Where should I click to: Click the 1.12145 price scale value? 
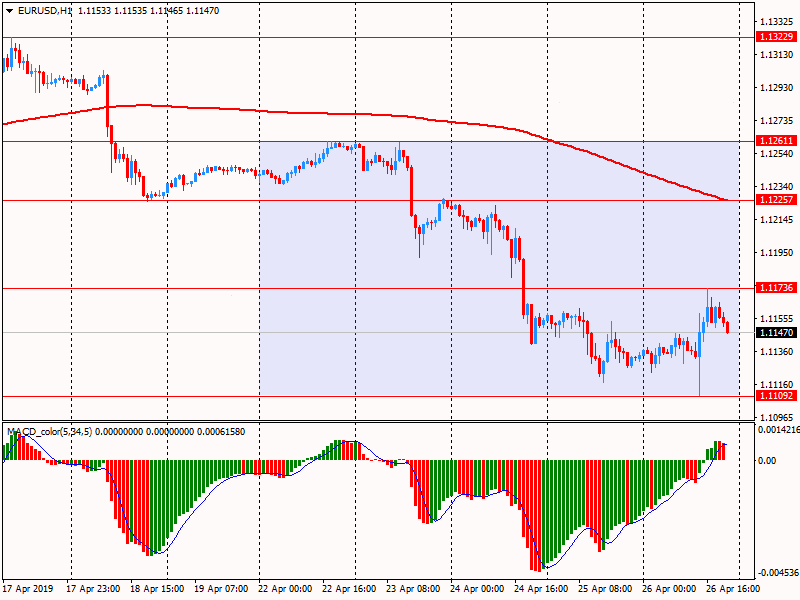777,220
